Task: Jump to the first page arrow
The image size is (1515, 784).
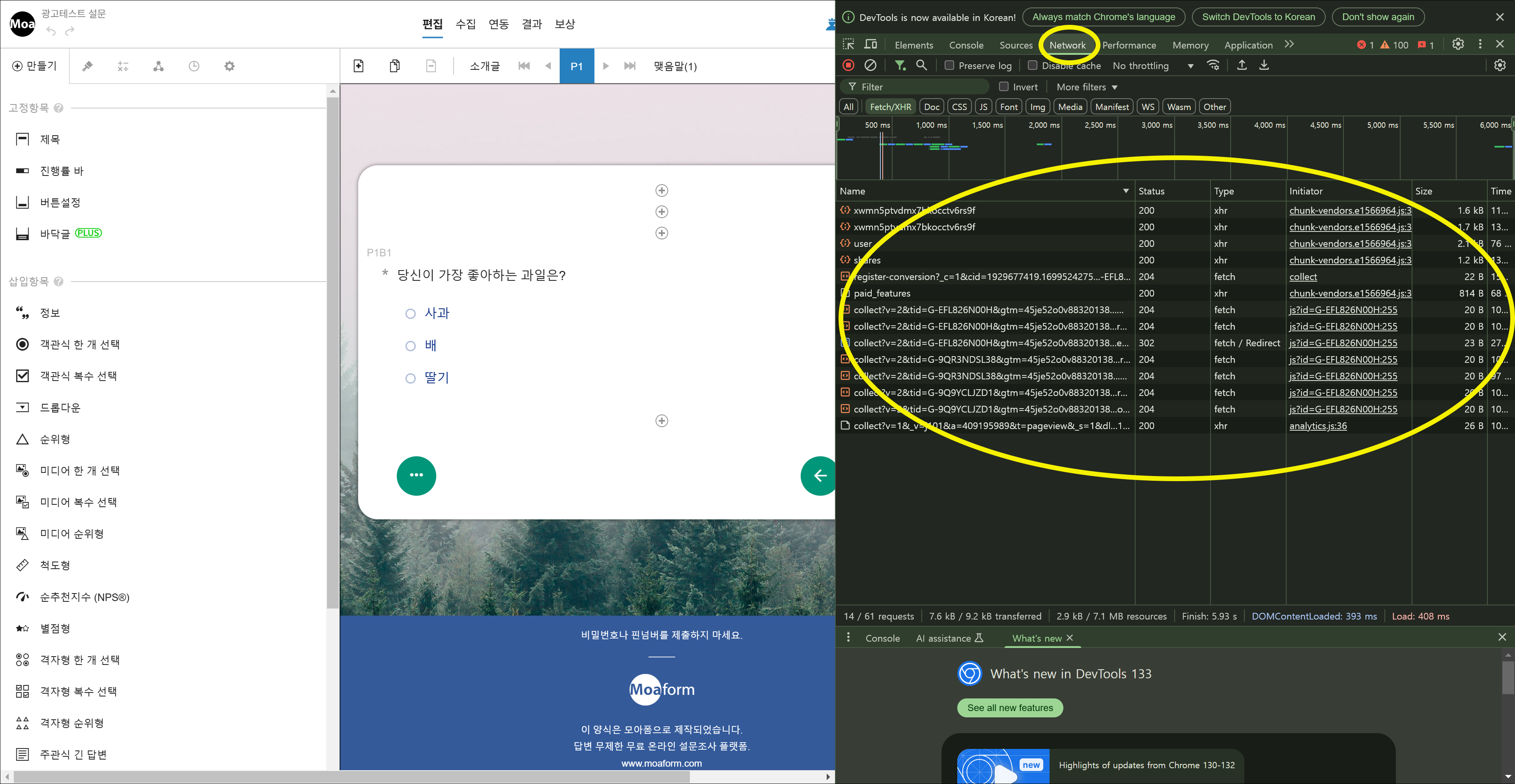Action: pyautogui.click(x=524, y=66)
